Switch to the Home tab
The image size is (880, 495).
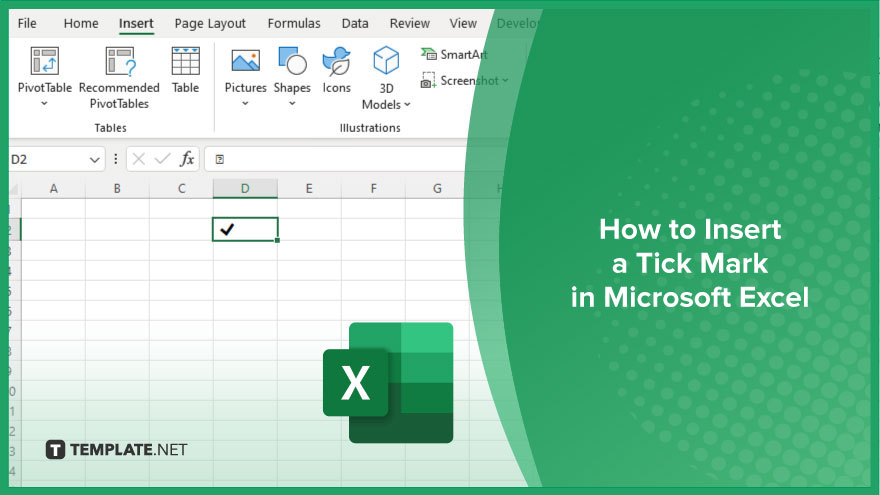pos(81,24)
